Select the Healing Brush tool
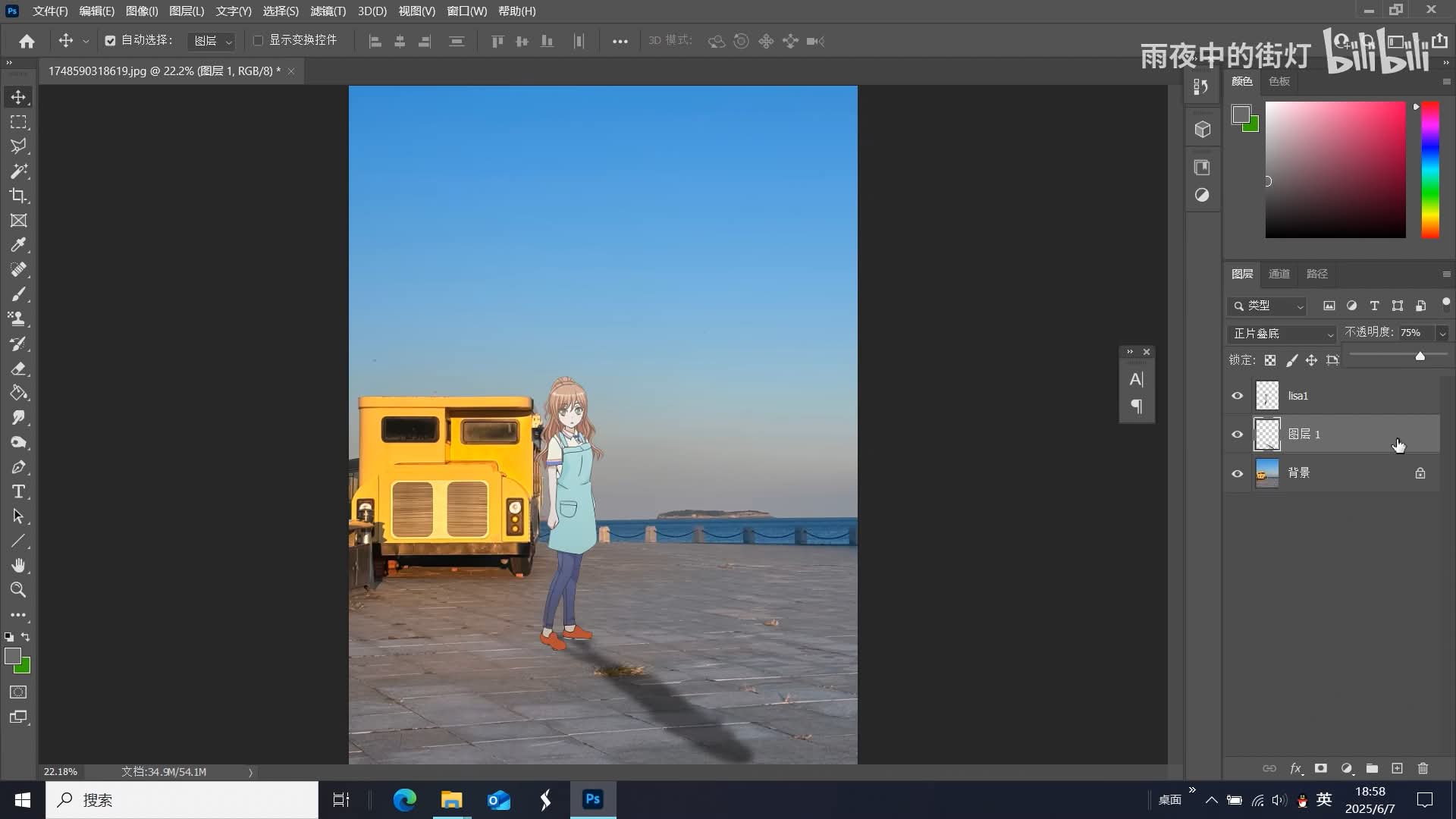The image size is (1456, 819). (x=18, y=270)
